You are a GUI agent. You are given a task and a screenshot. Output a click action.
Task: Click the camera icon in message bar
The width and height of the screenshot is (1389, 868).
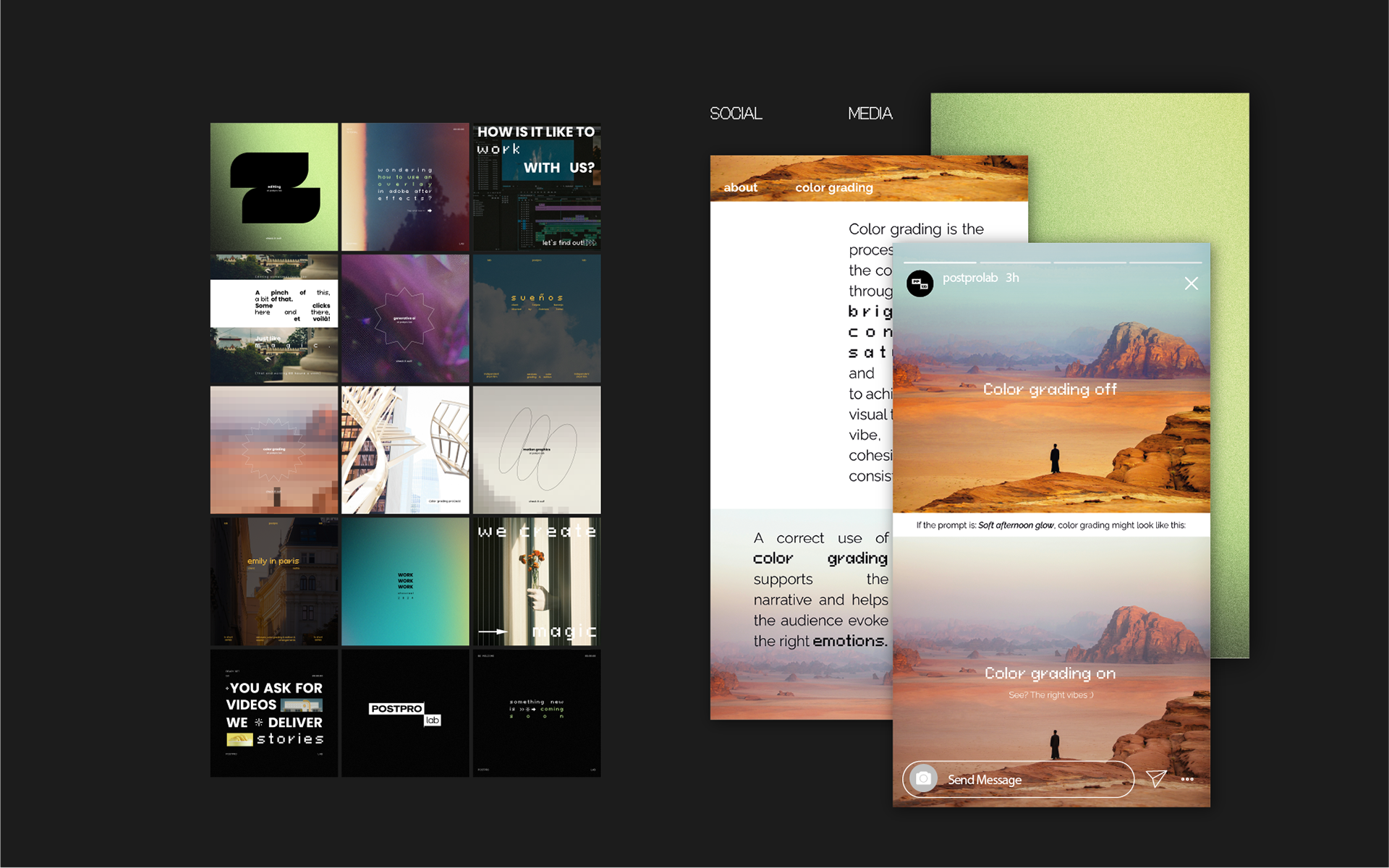[x=923, y=779]
